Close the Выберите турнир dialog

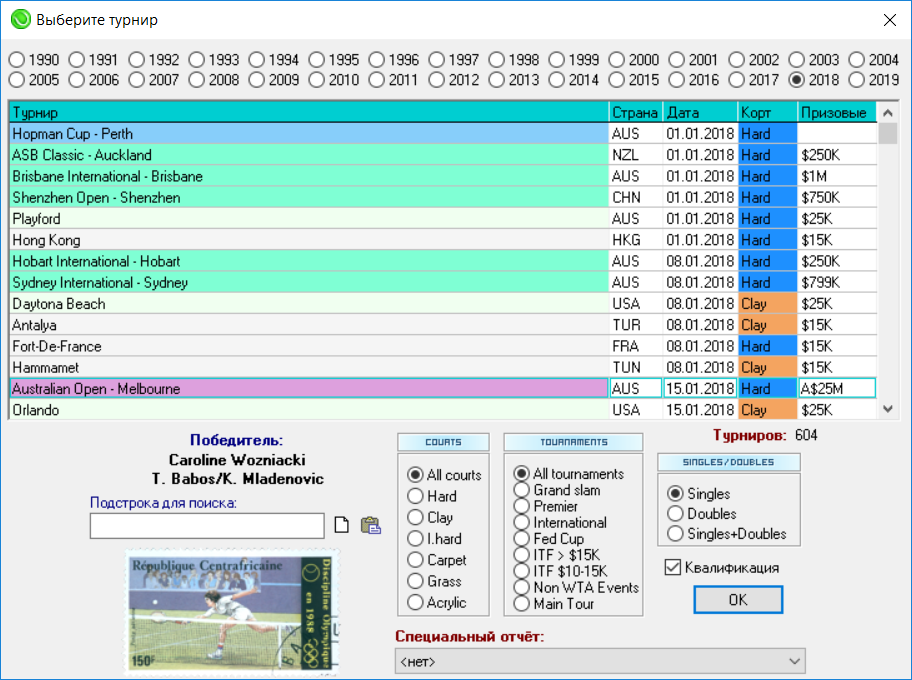click(x=889, y=20)
